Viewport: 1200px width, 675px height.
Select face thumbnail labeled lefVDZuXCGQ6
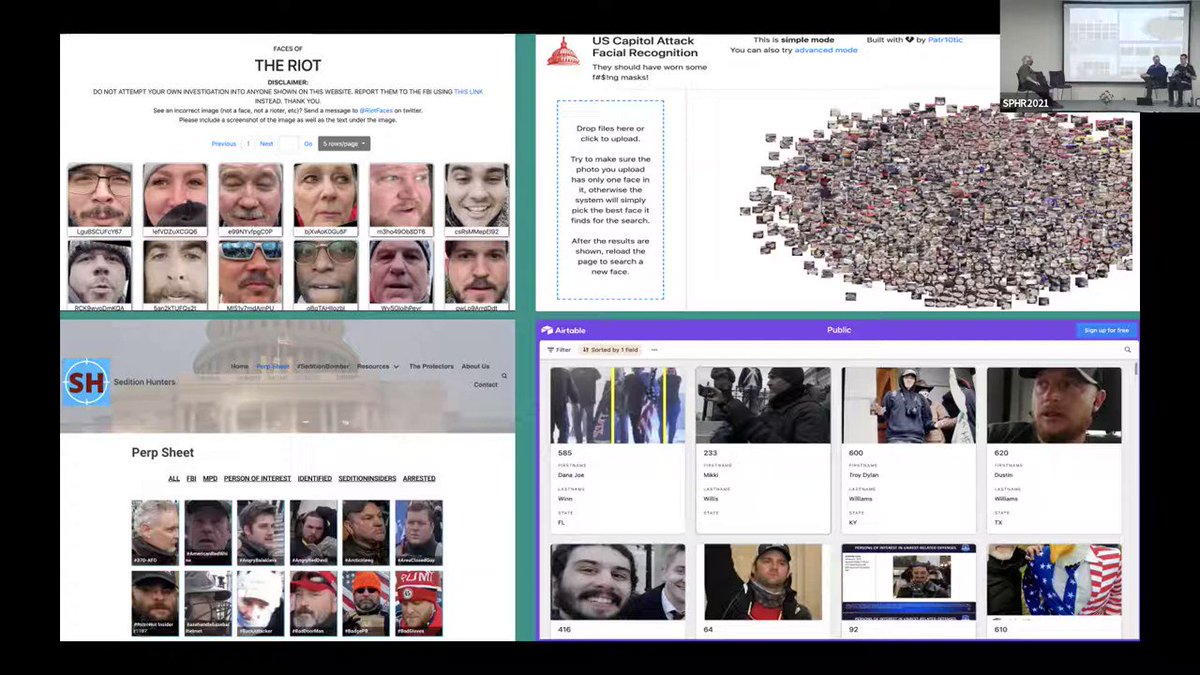(x=175, y=200)
